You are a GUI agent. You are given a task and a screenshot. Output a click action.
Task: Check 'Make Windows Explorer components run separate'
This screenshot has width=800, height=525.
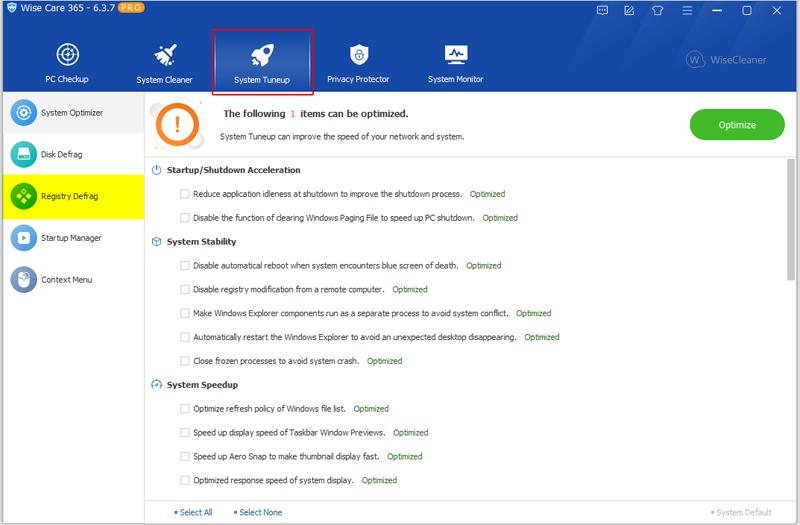(x=185, y=313)
